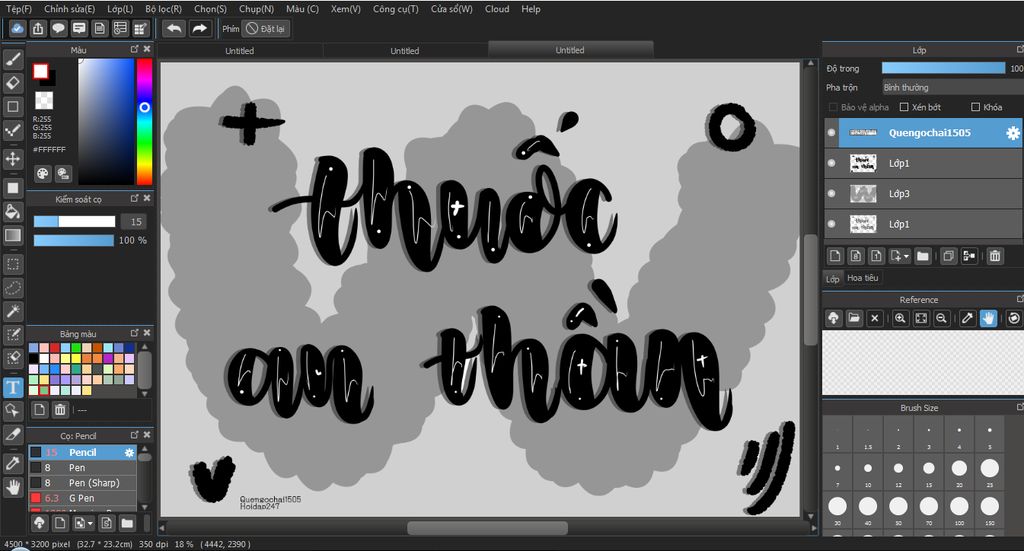
Task: Adjust the Độ trong layer opacity slider
Action: [x=944, y=68]
